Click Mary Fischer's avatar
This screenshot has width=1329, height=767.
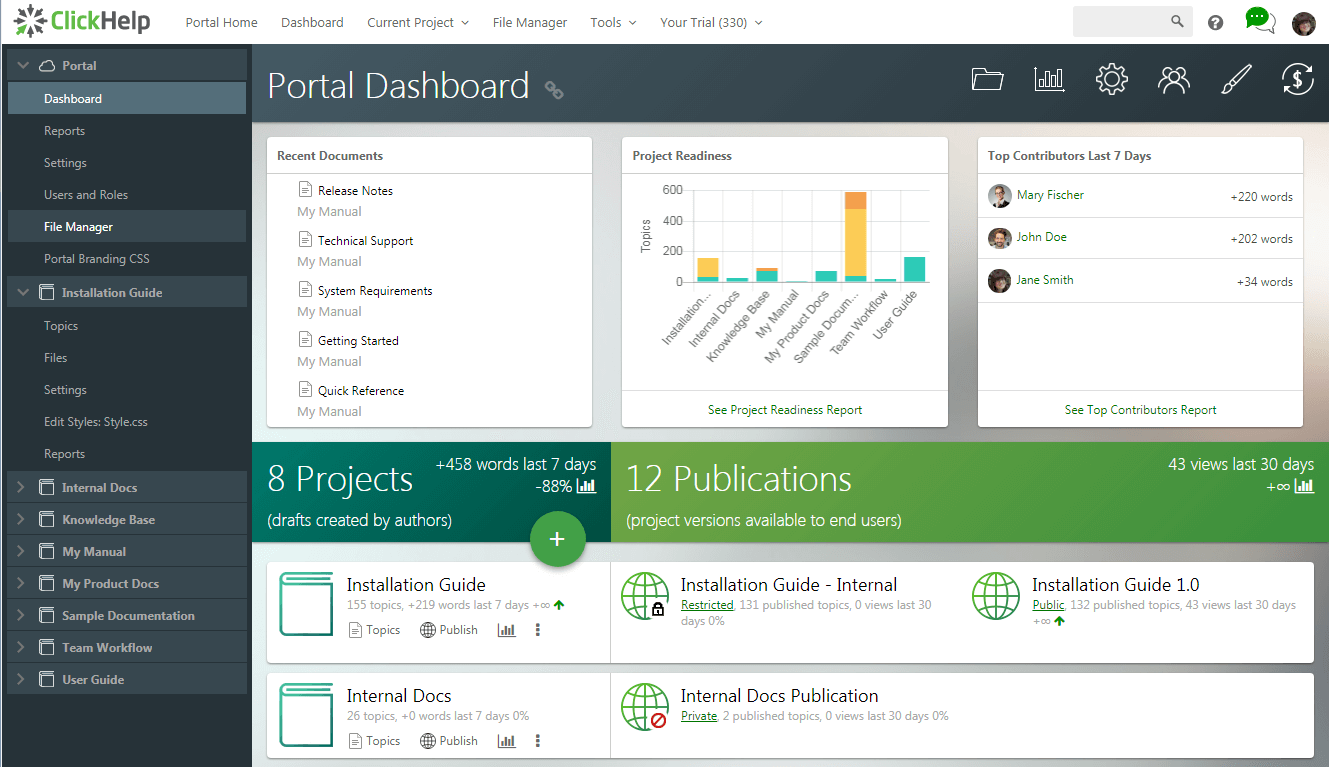1000,196
